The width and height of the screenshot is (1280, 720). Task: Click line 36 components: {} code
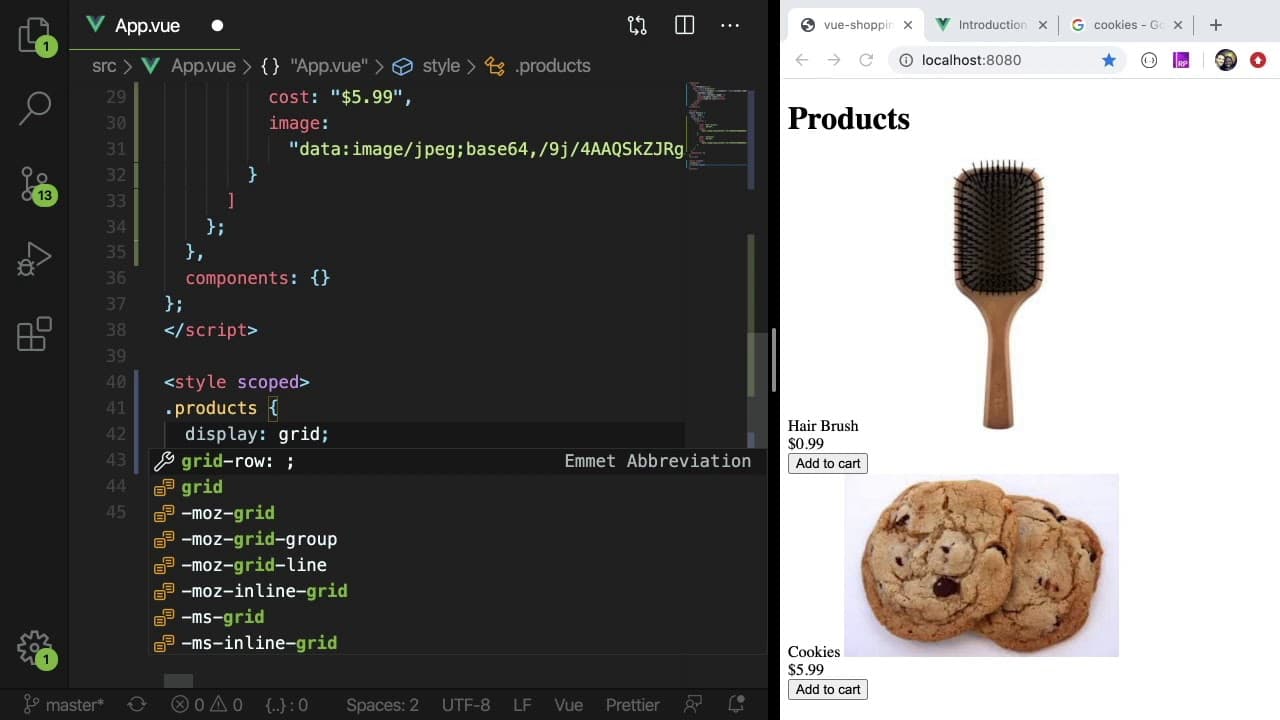point(257,278)
